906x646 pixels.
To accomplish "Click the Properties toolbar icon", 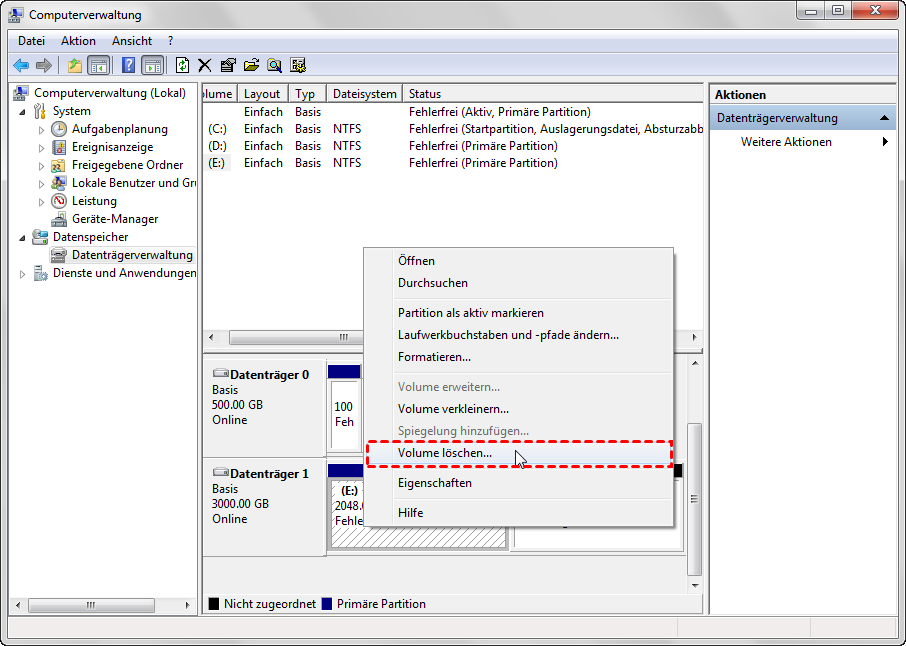I will (x=228, y=65).
